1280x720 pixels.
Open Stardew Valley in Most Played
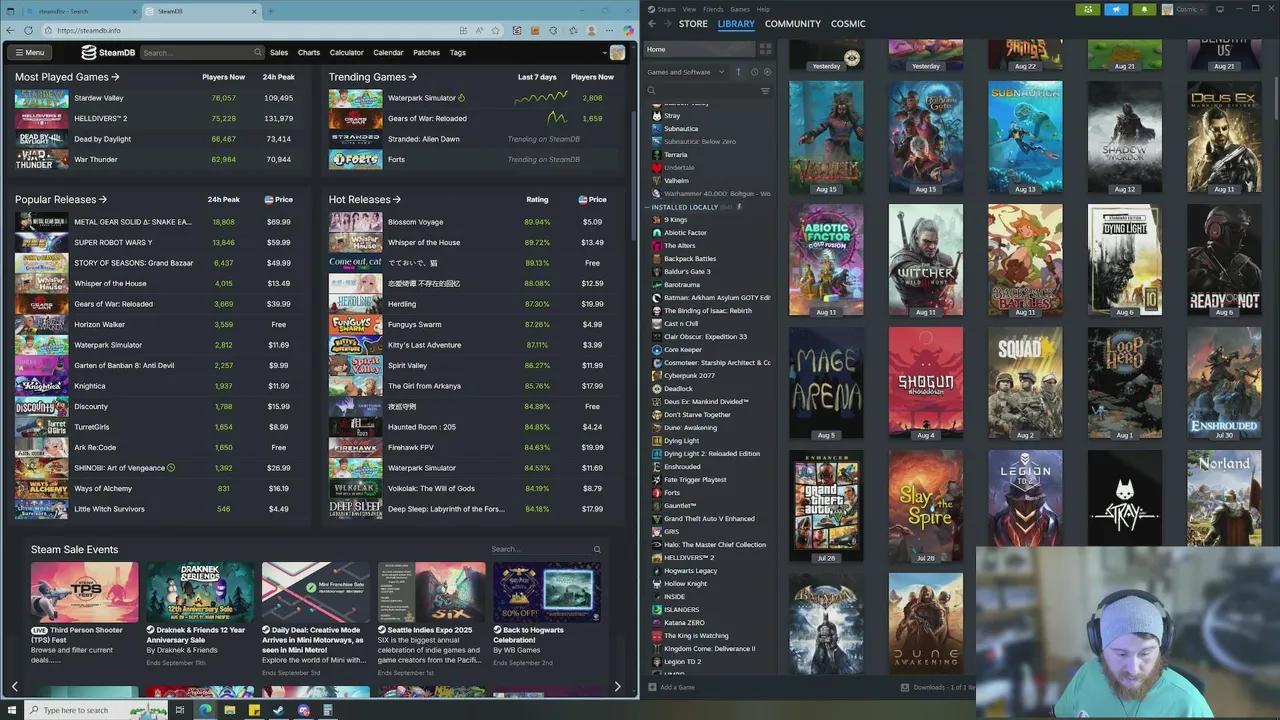coord(99,98)
